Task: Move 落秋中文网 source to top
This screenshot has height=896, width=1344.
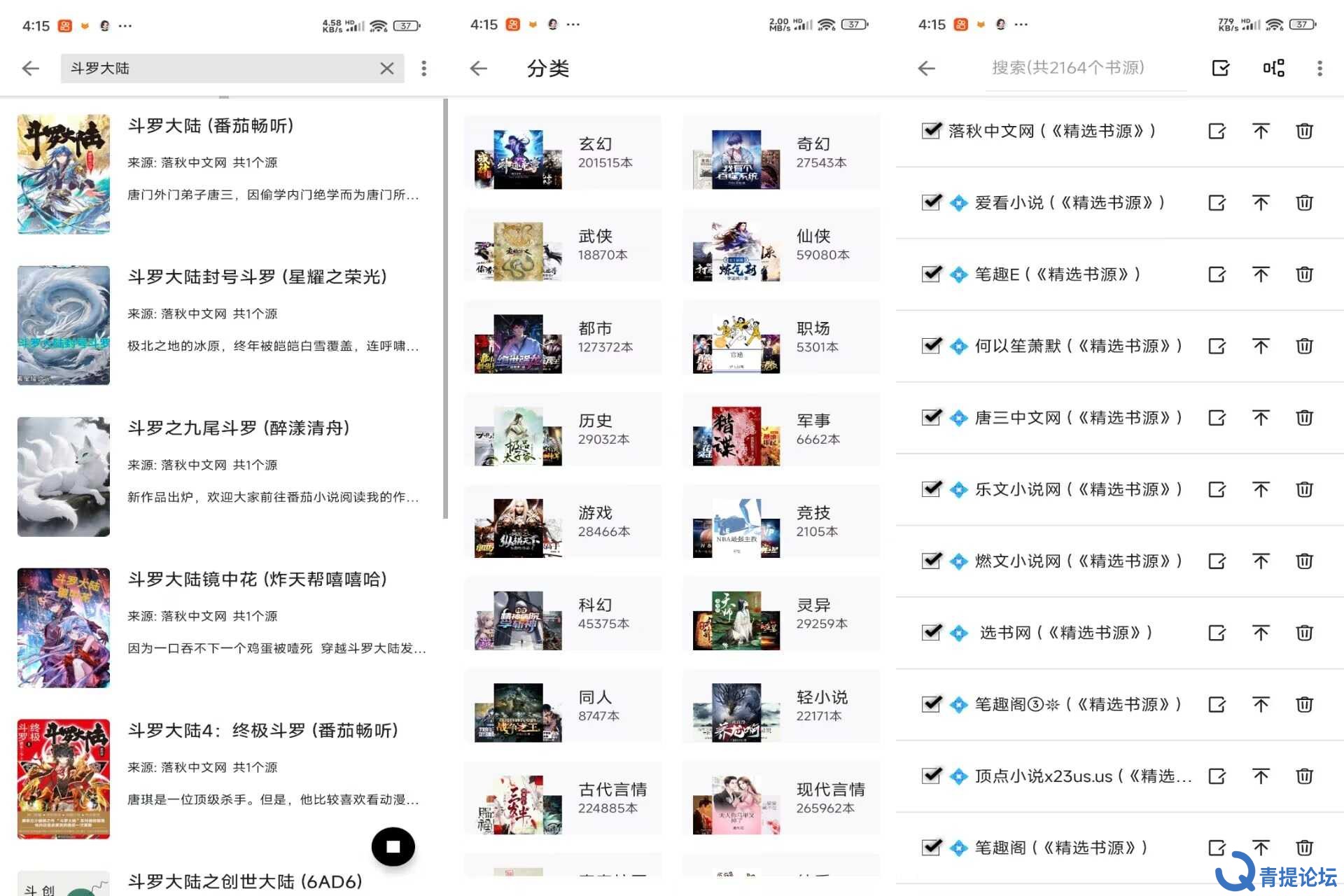Action: click(x=1261, y=131)
